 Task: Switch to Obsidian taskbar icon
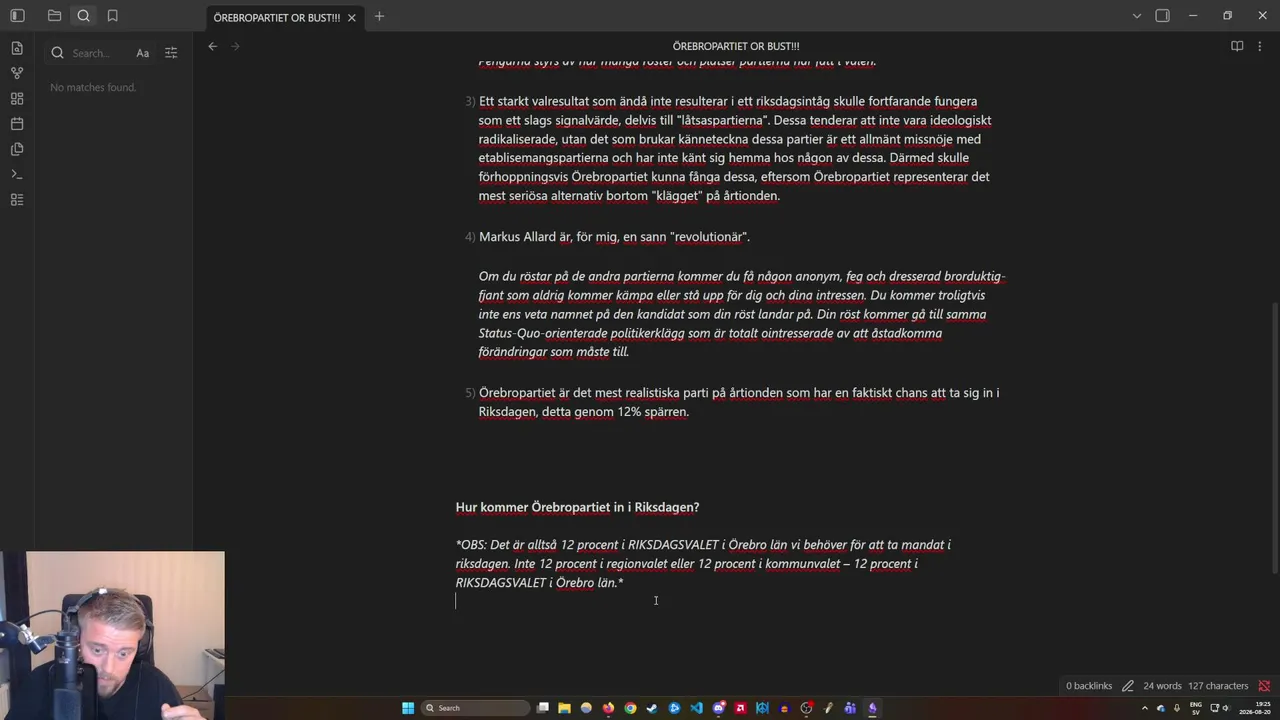coord(872,708)
